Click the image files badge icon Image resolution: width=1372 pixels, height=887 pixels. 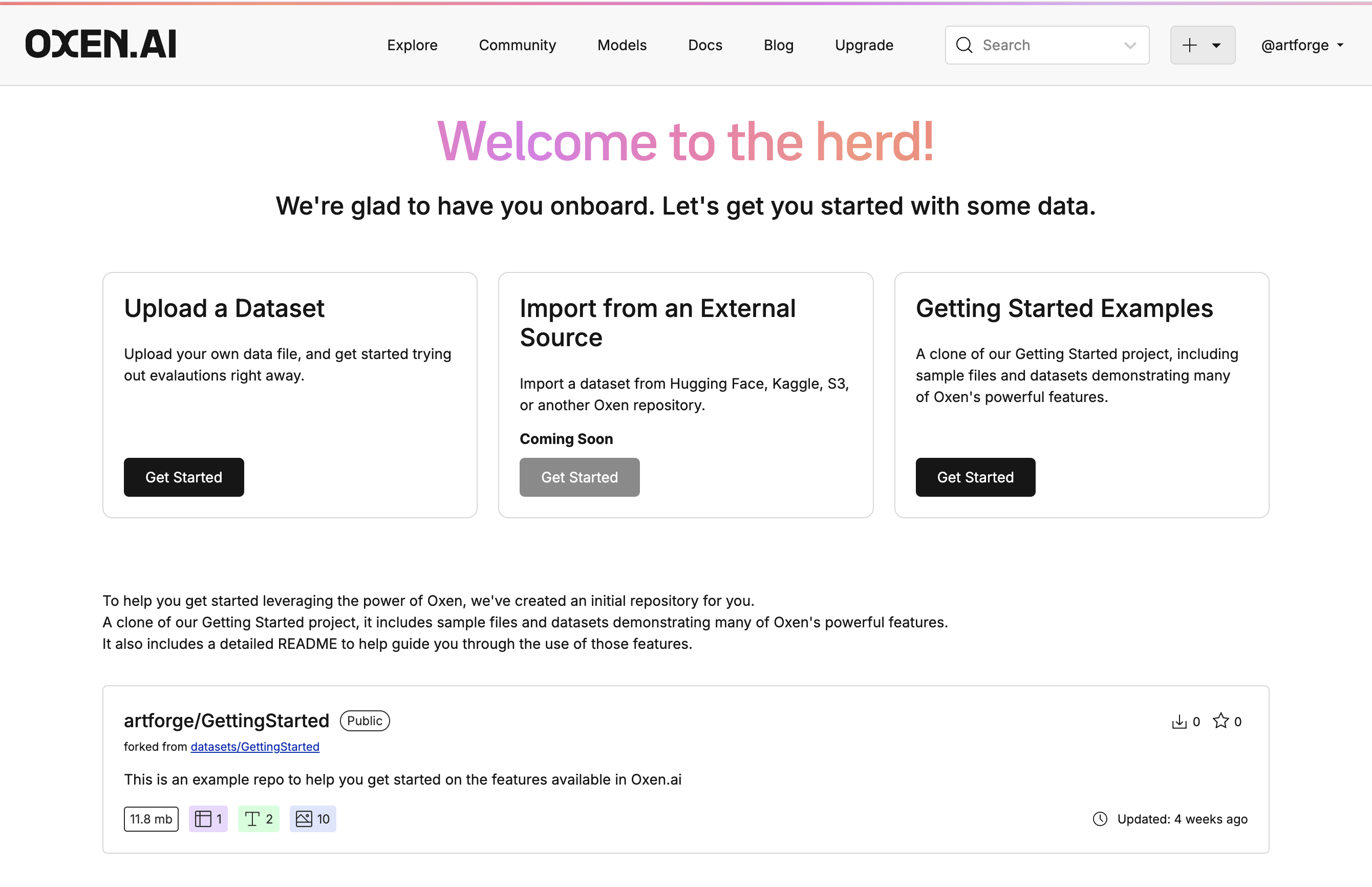click(304, 818)
